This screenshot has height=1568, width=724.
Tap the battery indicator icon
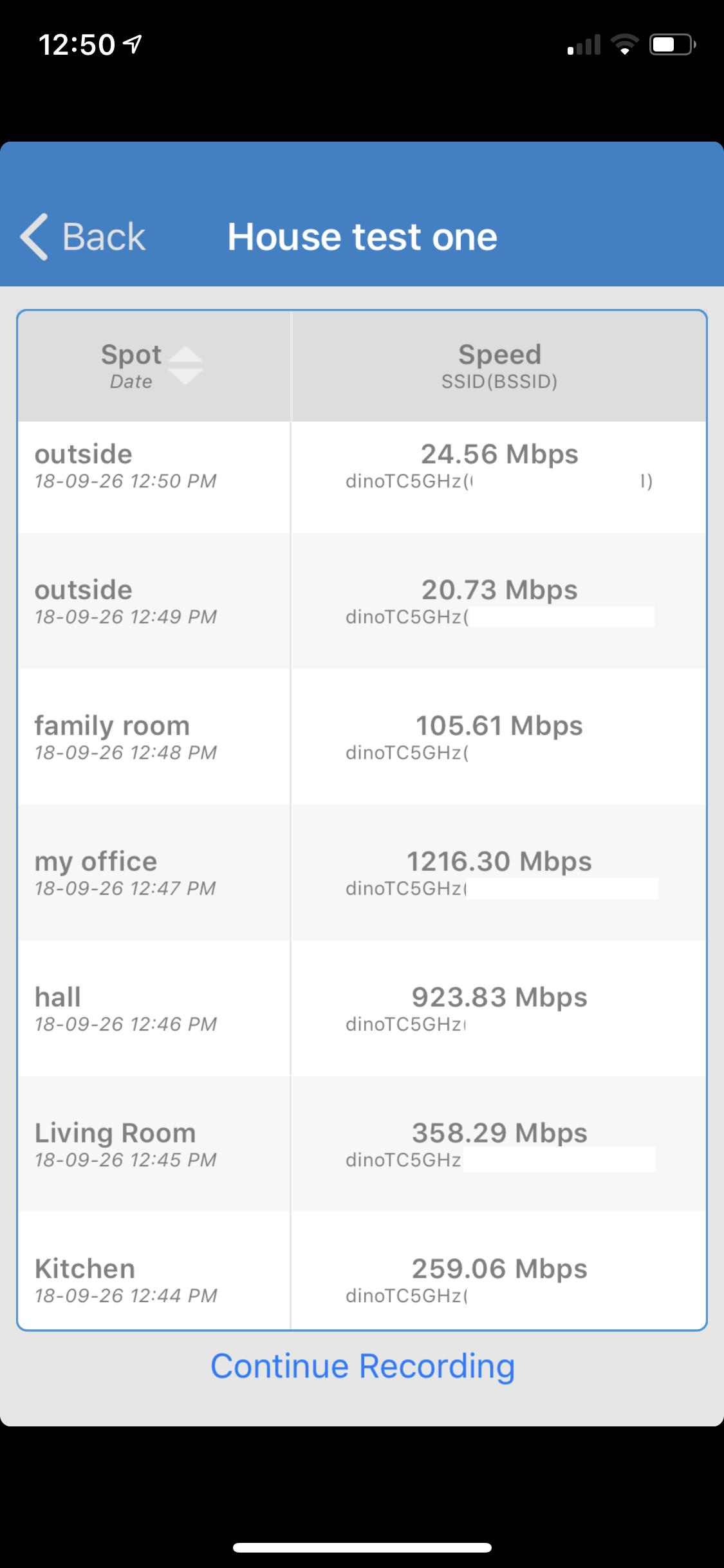pos(672,44)
